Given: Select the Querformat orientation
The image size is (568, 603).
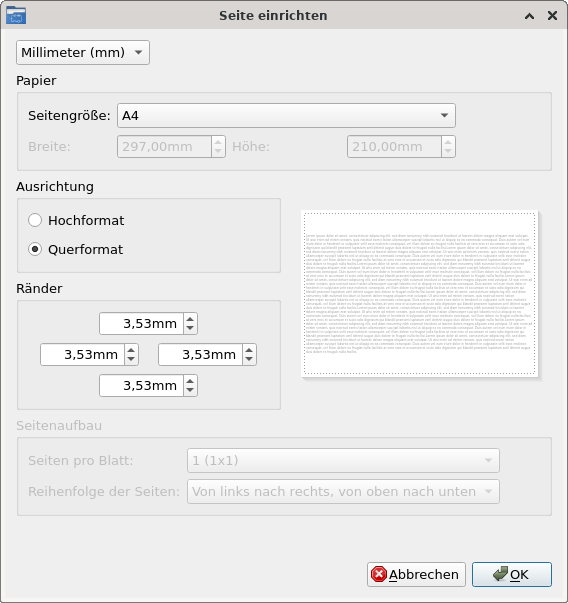Looking at the screenshot, I should click(x=76, y=250).
